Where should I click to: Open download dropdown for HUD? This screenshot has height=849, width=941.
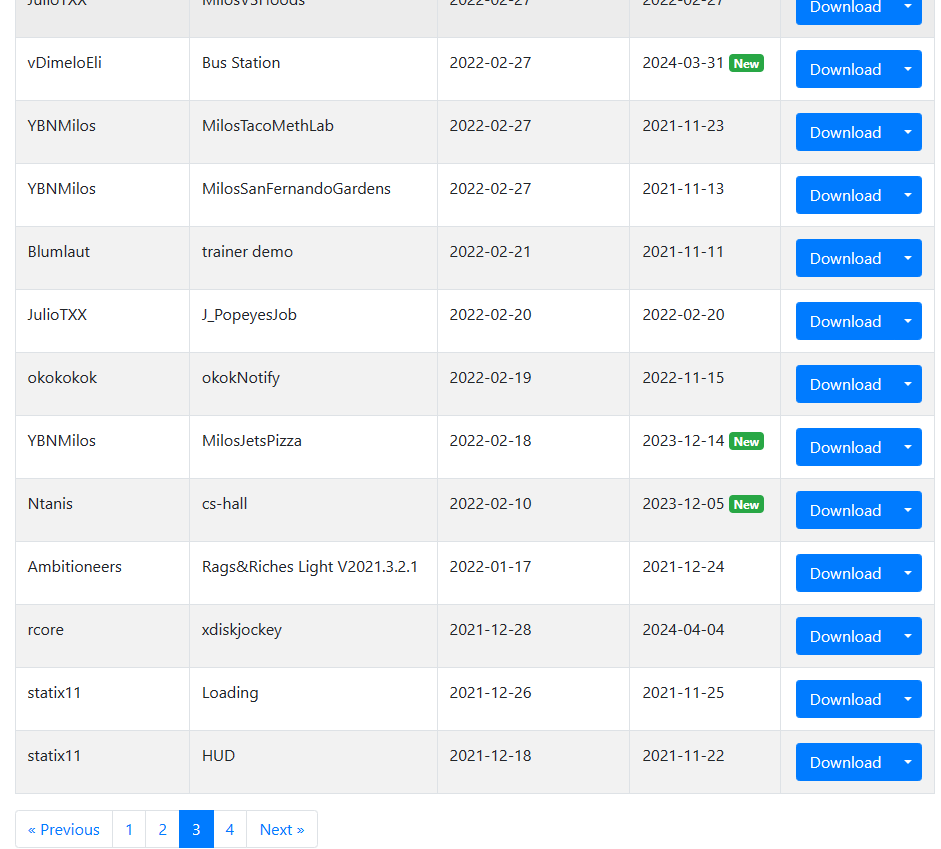click(908, 762)
